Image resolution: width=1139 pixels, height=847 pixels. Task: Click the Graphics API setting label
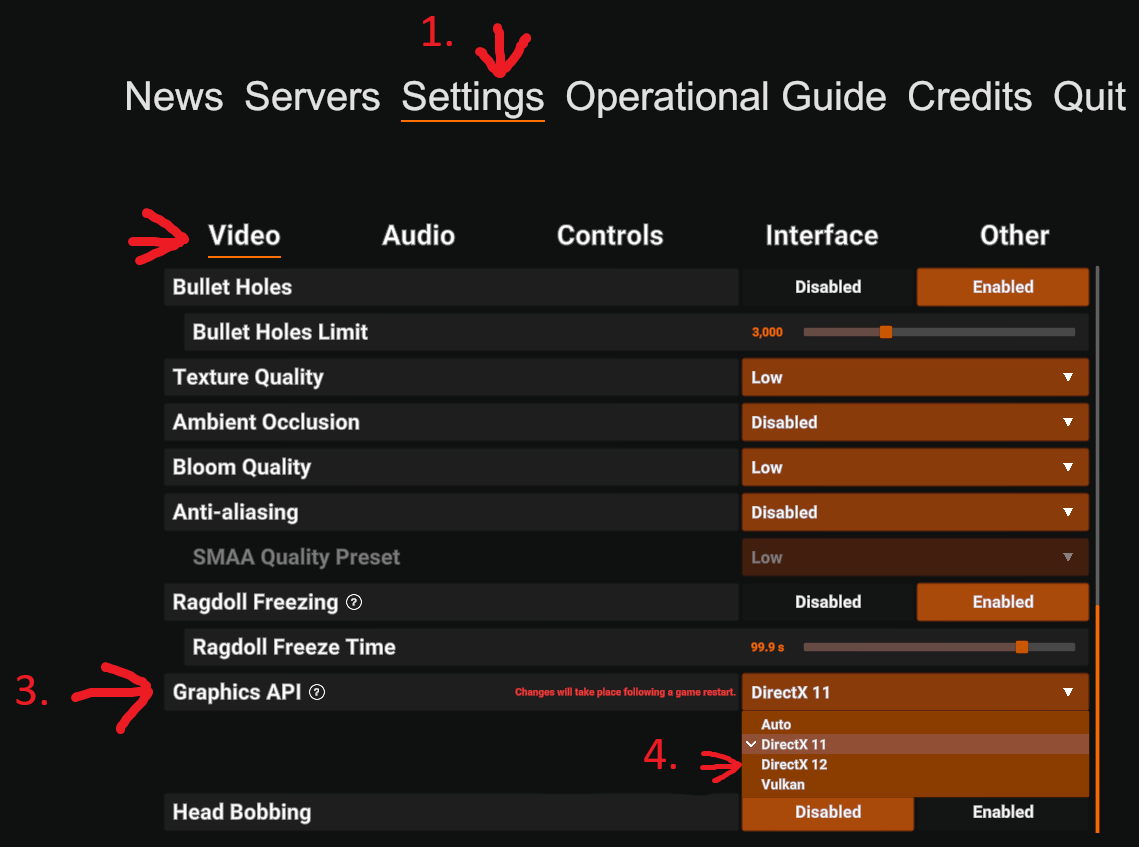point(237,692)
